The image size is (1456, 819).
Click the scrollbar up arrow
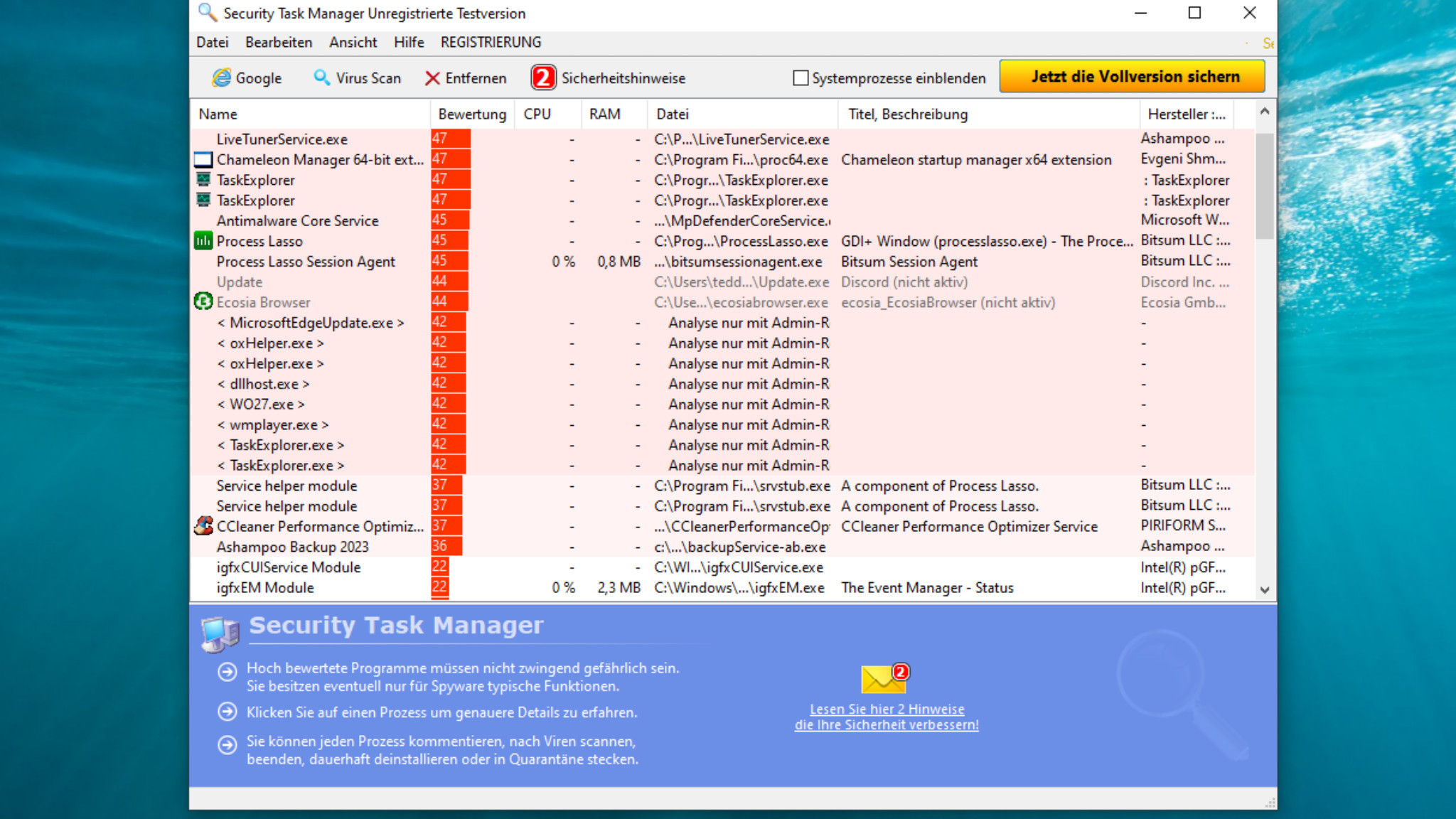pos(1264,112)
